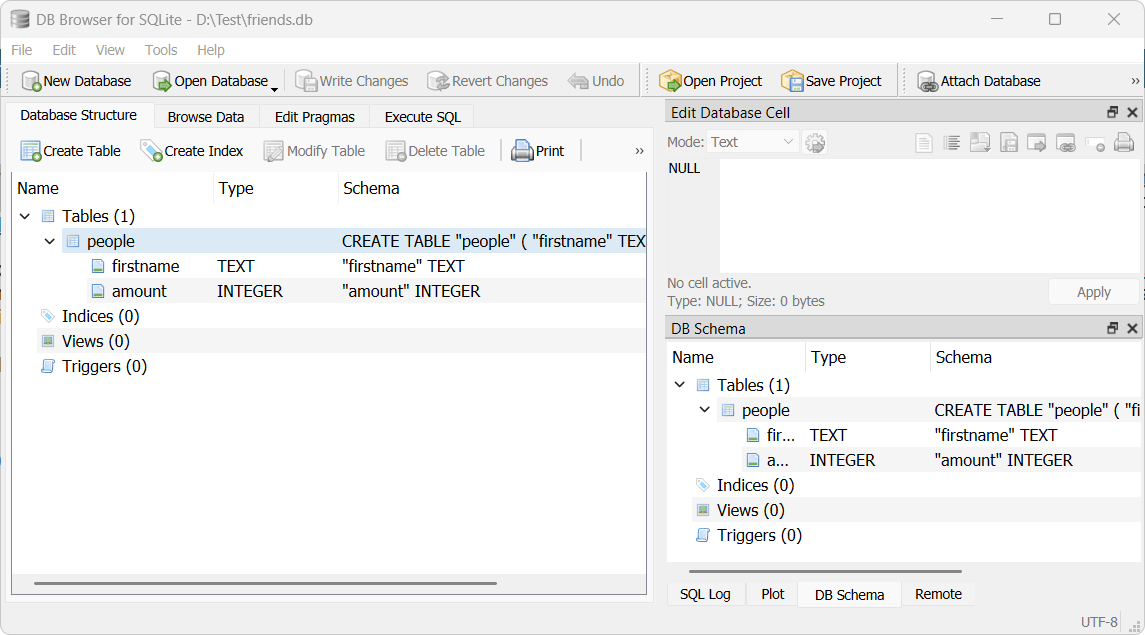
Task: Click the Save Project toolbar button
Action: tap(832, 81)
